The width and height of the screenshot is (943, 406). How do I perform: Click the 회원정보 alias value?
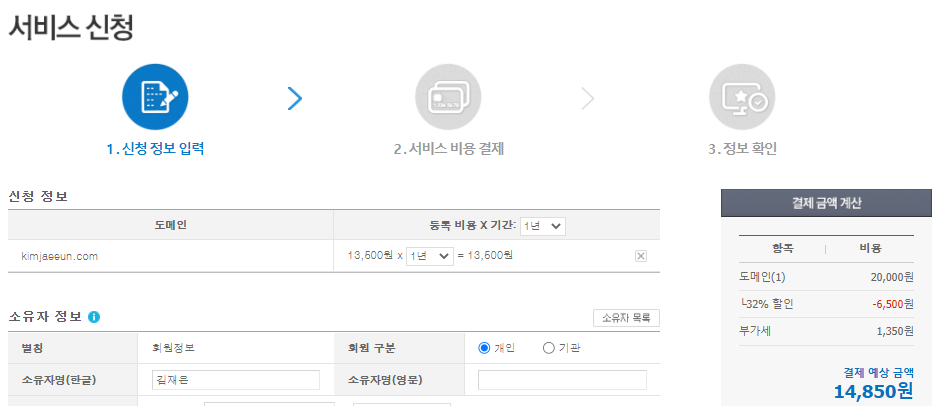click(173, 348)
